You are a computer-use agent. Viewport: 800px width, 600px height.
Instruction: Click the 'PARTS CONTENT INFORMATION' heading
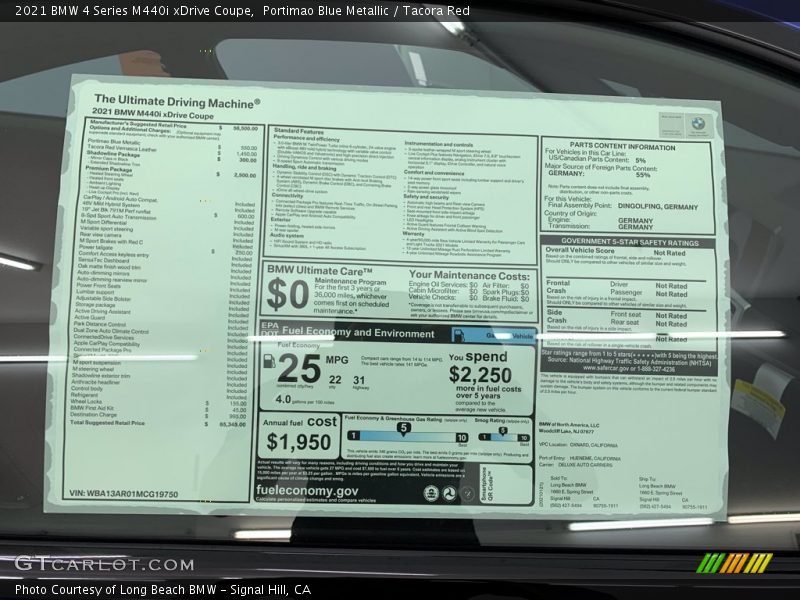point(622,146)
